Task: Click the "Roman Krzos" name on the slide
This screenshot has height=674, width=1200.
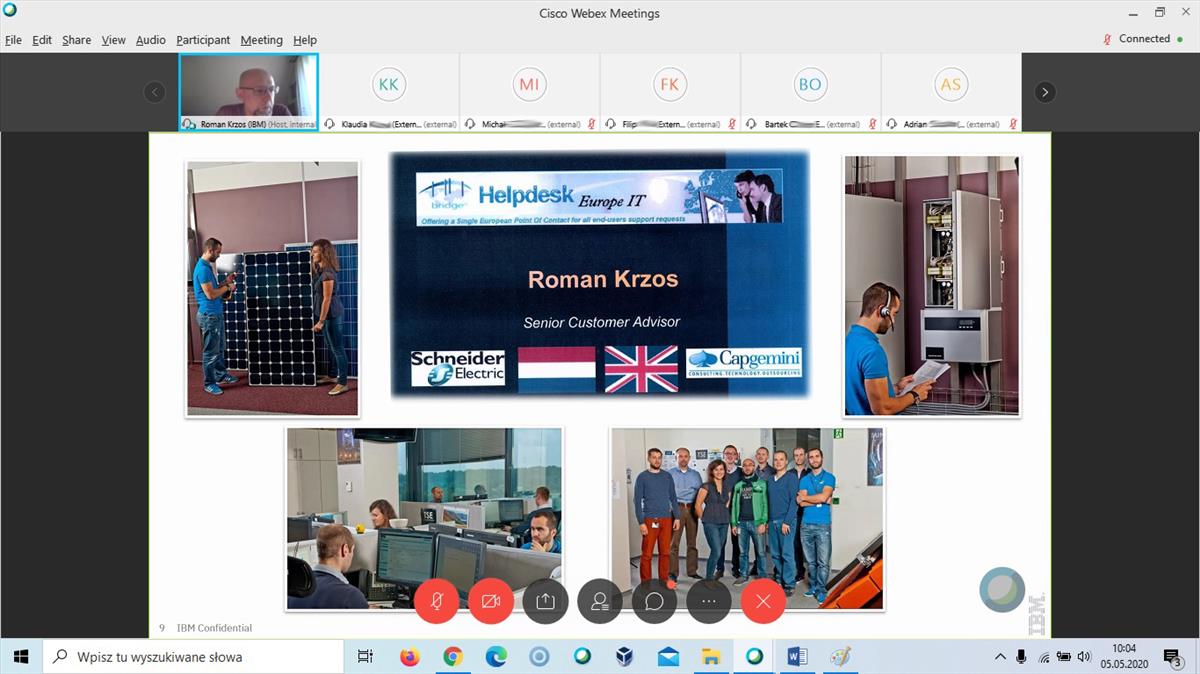Action: coord(603,279)
